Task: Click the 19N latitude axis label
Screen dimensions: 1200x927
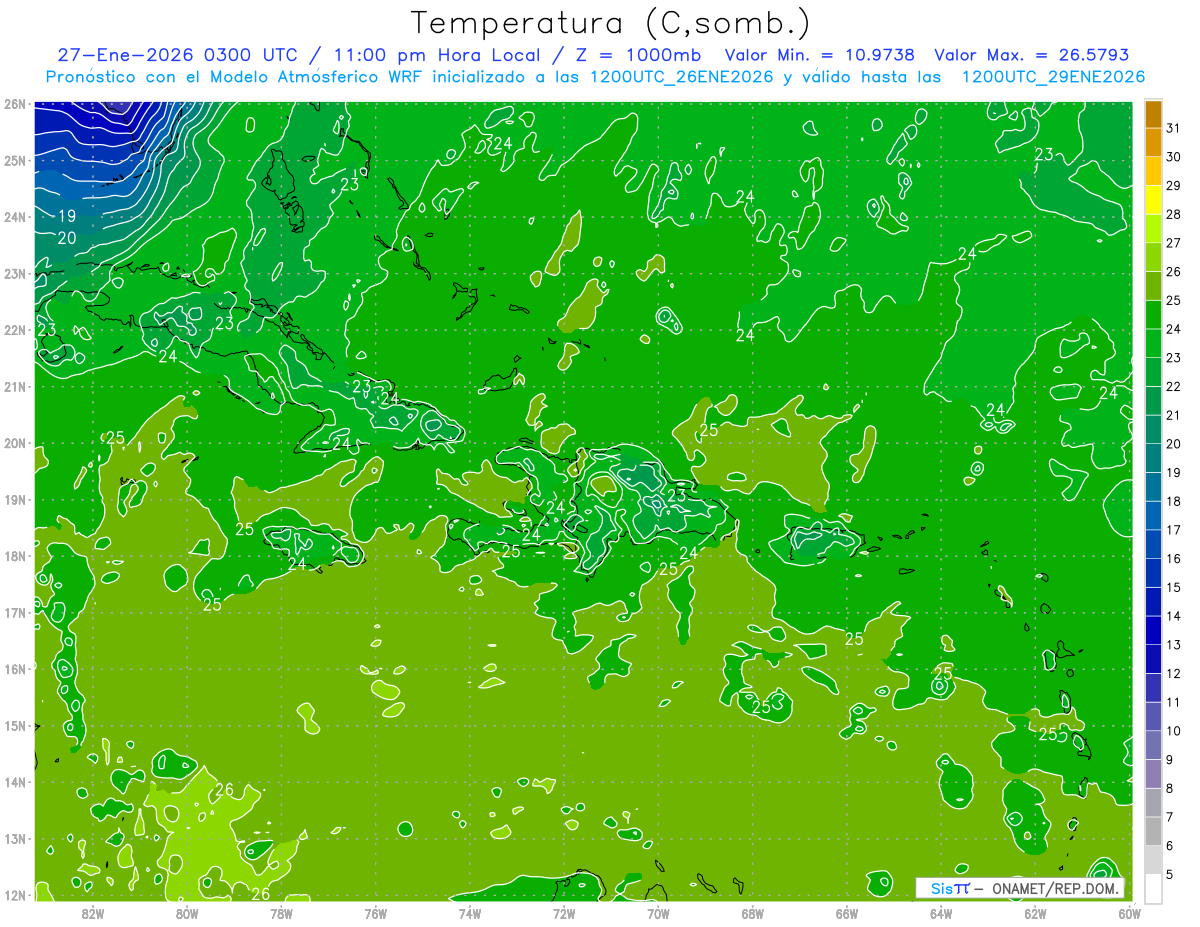Action: (x=14, y=499)
